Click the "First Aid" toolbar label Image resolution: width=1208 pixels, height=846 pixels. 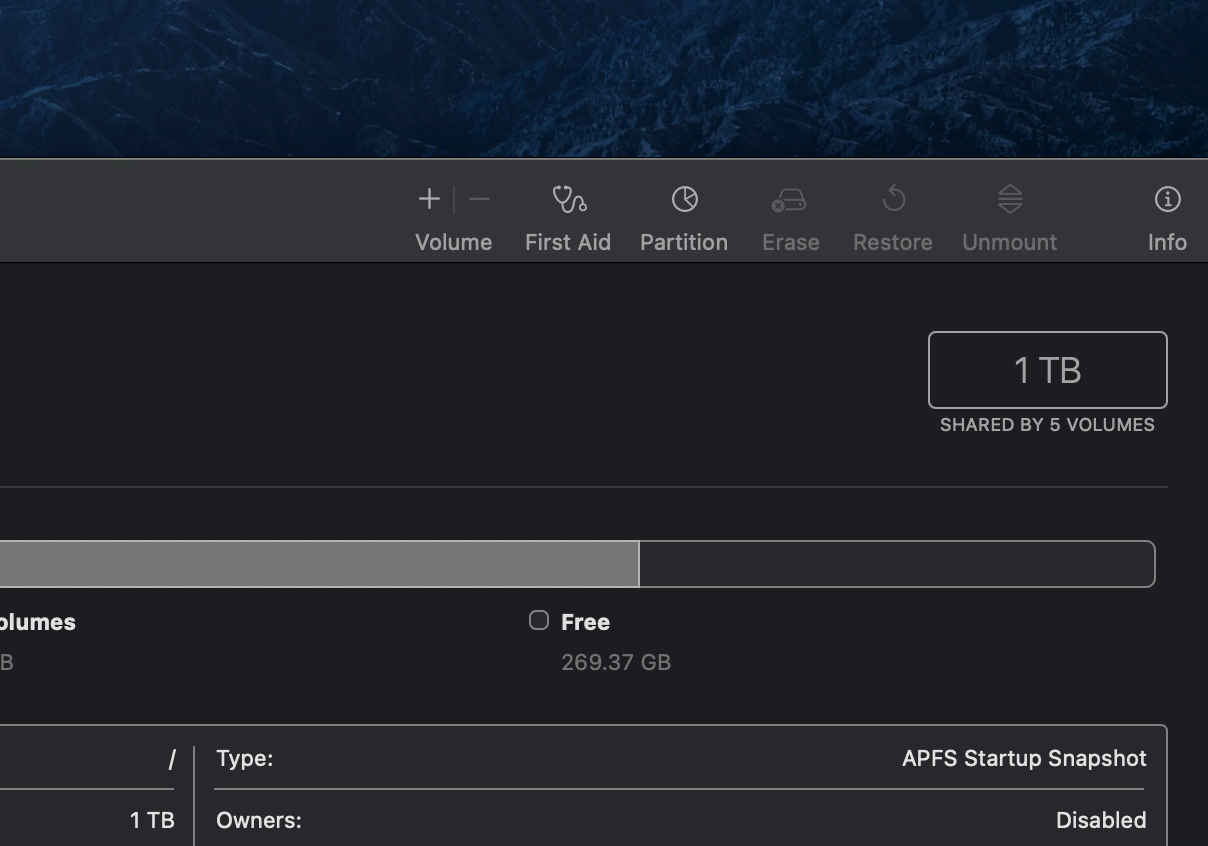(x=567, y=243)
